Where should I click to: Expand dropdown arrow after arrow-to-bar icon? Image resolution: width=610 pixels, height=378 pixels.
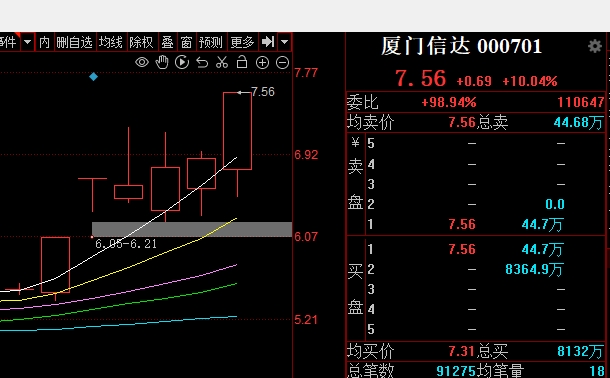click(x=285, y=42)
